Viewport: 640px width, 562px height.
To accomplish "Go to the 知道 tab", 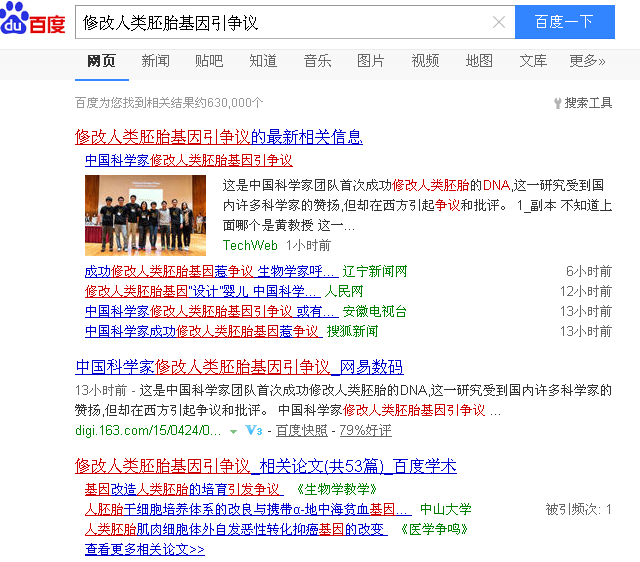I will tap(263, 61).
